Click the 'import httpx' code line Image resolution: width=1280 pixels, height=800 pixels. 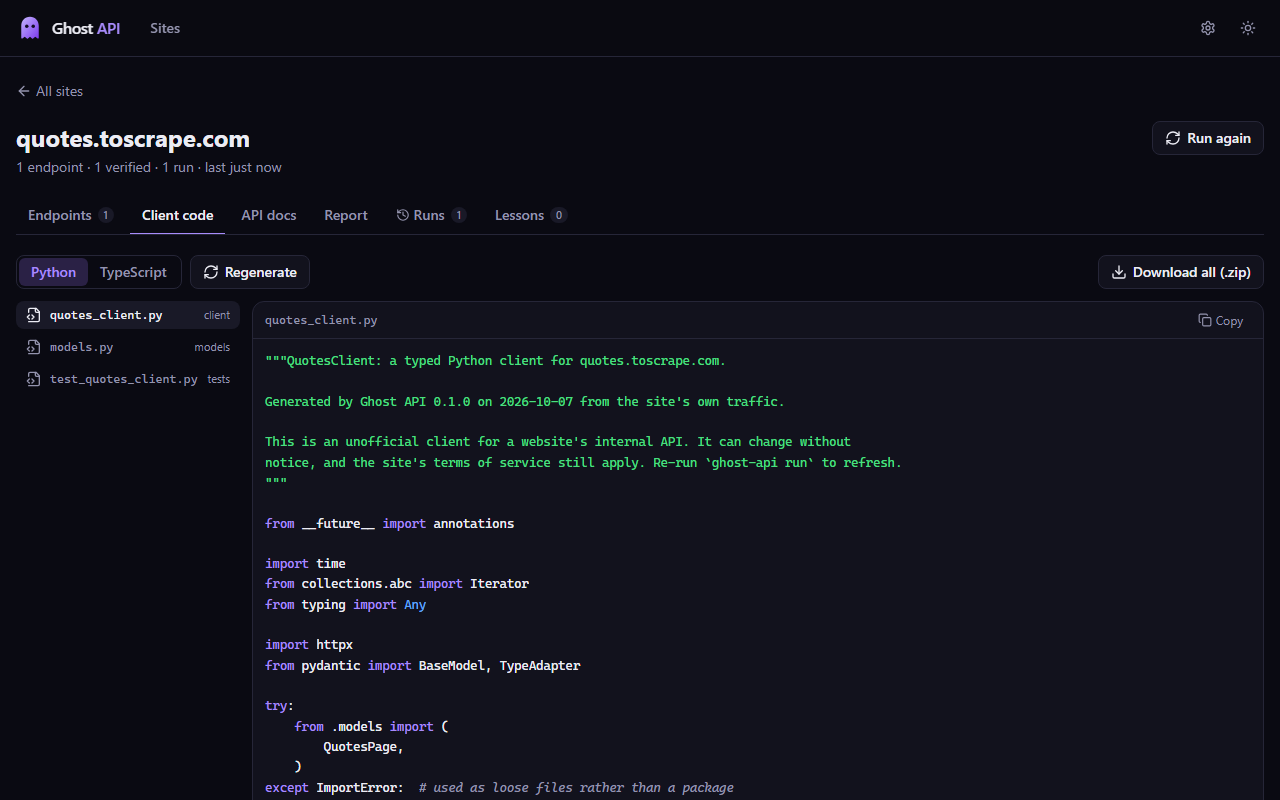(309, 644)
